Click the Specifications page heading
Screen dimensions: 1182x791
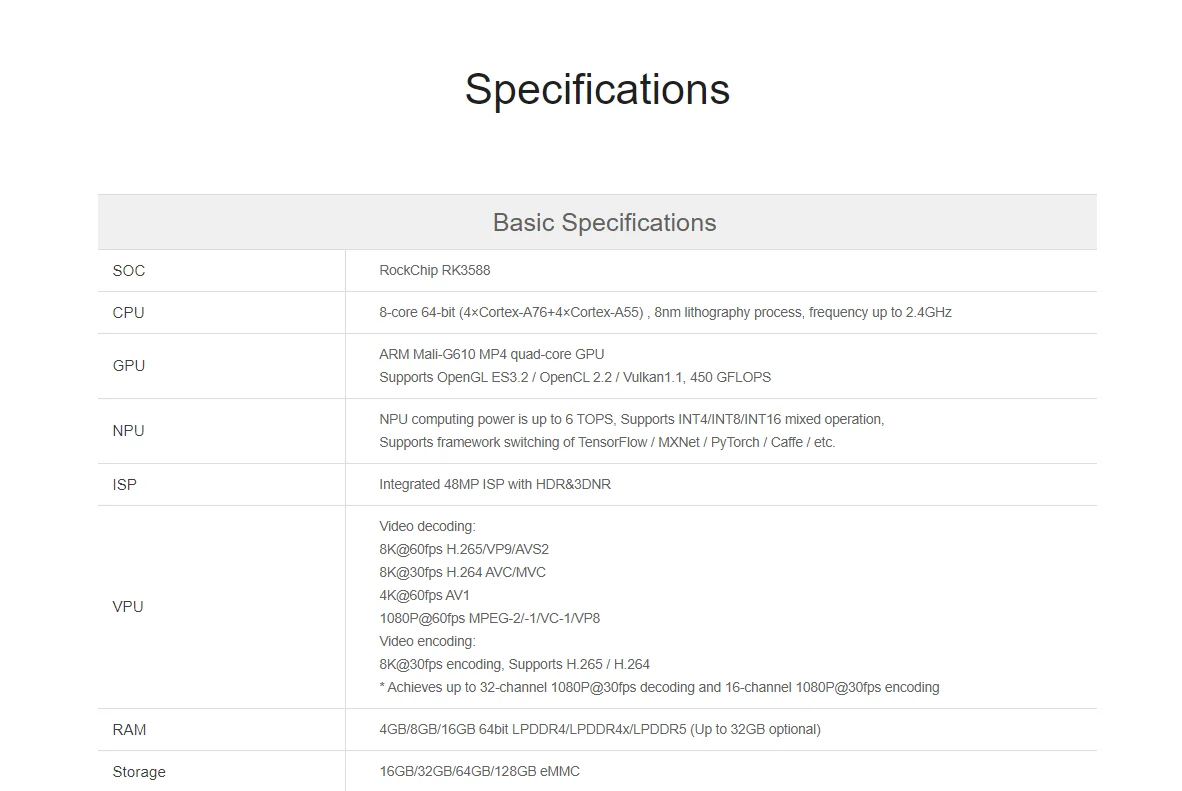click(x=597, y=89)
